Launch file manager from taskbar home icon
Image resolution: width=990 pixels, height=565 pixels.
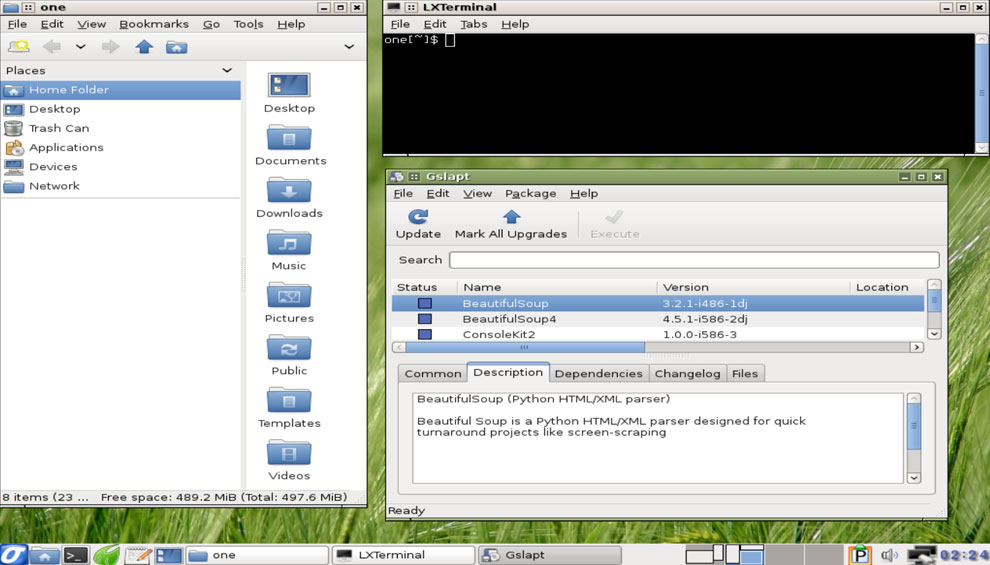pyautogui.click(x=44, y=555)
